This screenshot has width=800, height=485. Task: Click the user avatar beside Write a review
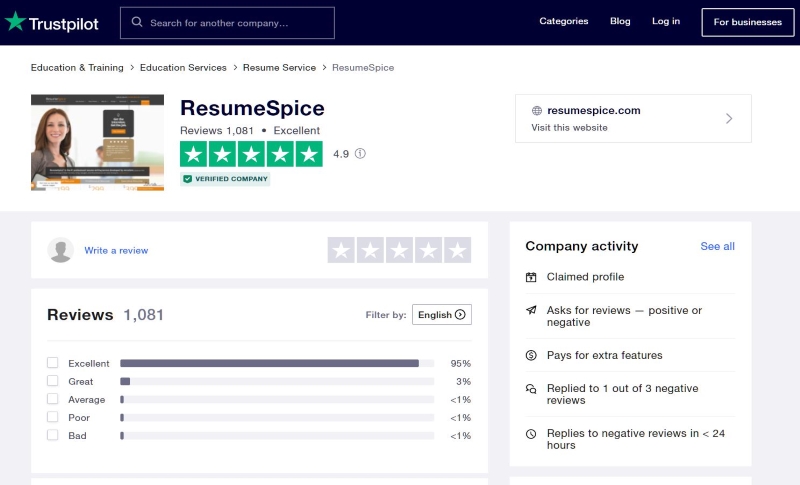tap(60, 250)
